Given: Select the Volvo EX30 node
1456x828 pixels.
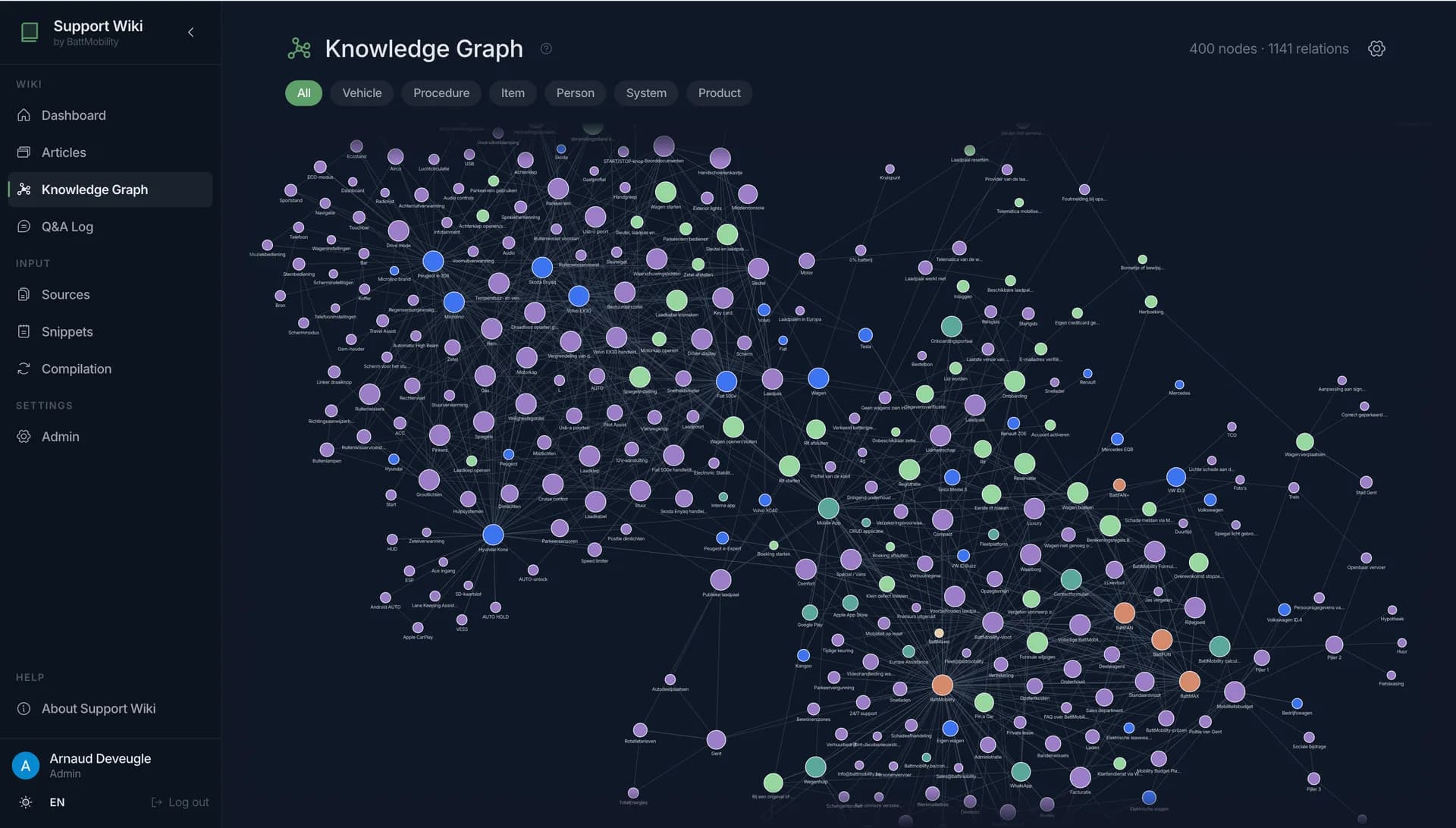Looking at the screenshot, I should (x=579, y=296).
